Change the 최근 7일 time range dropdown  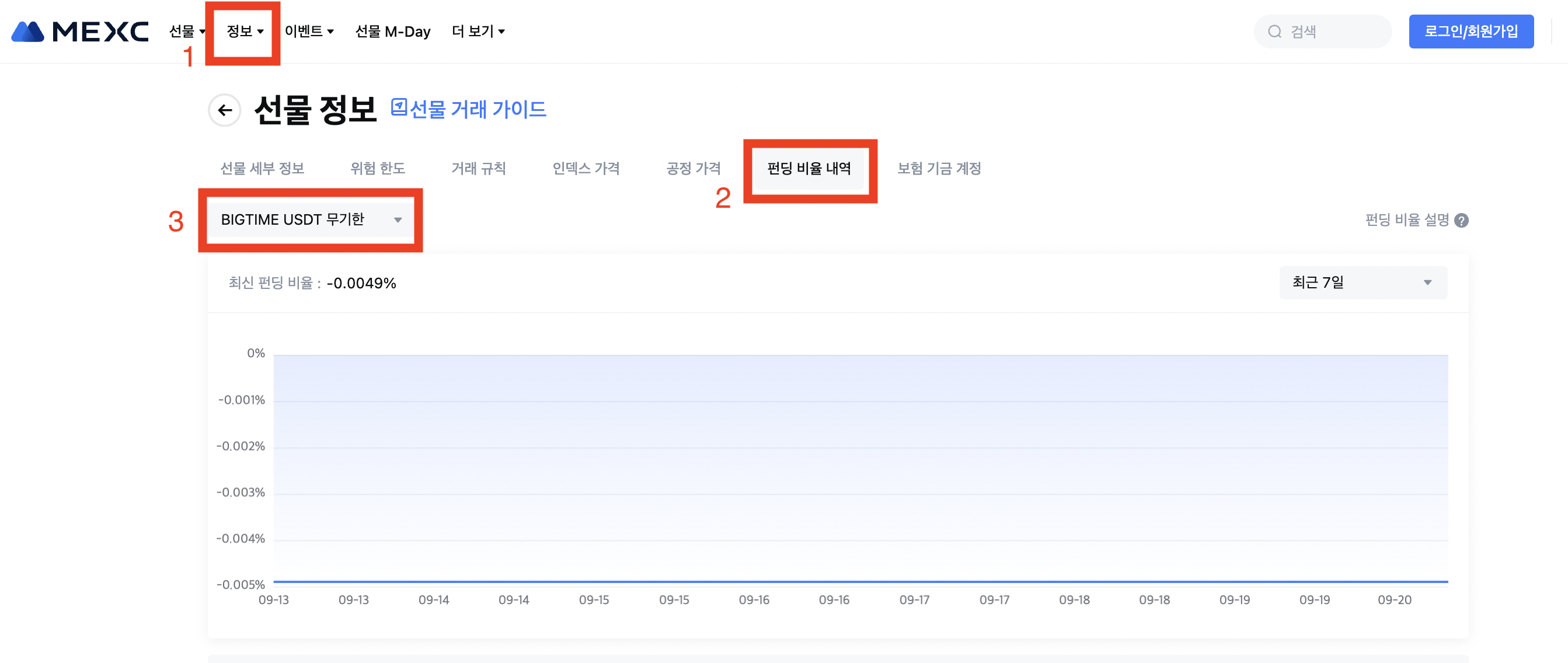point(1363,282)
